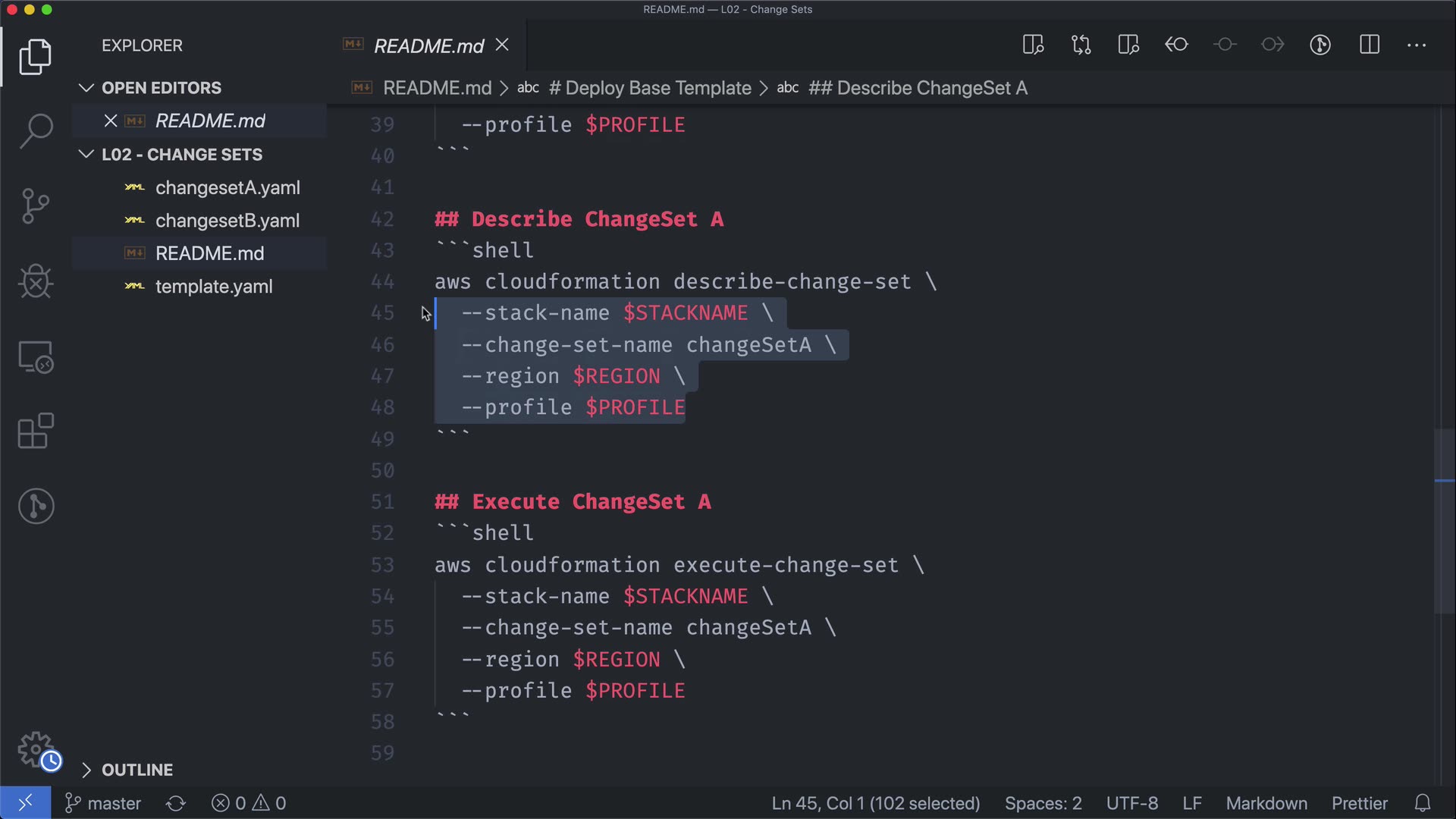The height and width of the screenshot is (819, 1456).
Task: Open the Run and Debug view
Action: point(36,281)
